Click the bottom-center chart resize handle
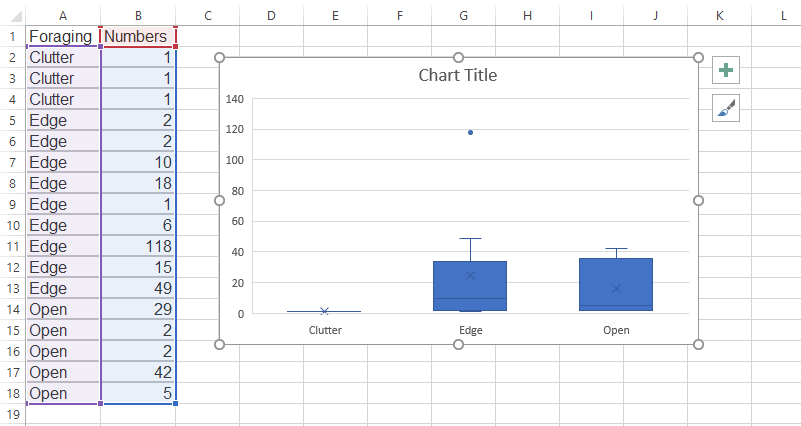The image size is (801, 426). [x=458, y=345]
